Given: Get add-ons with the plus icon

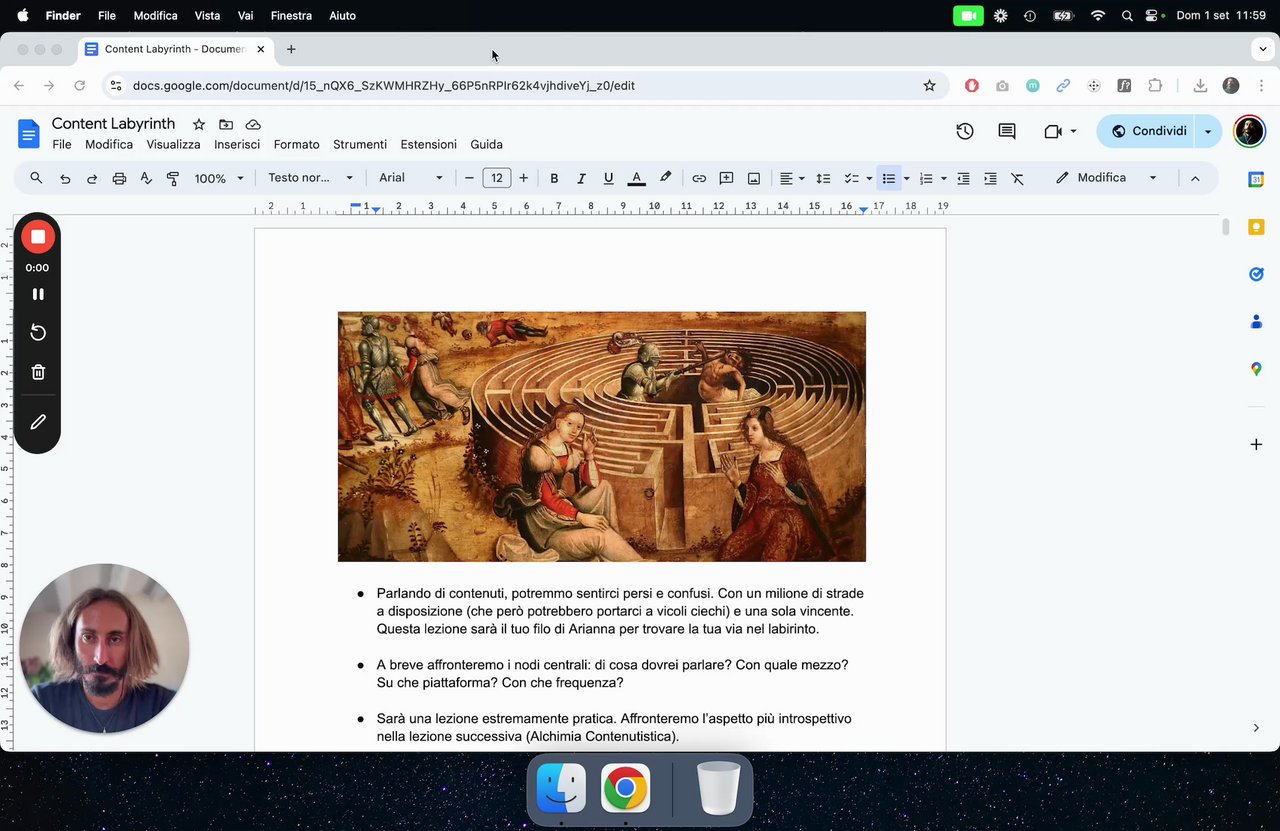Looking at the screenshot, I should tap(1256, 444).
